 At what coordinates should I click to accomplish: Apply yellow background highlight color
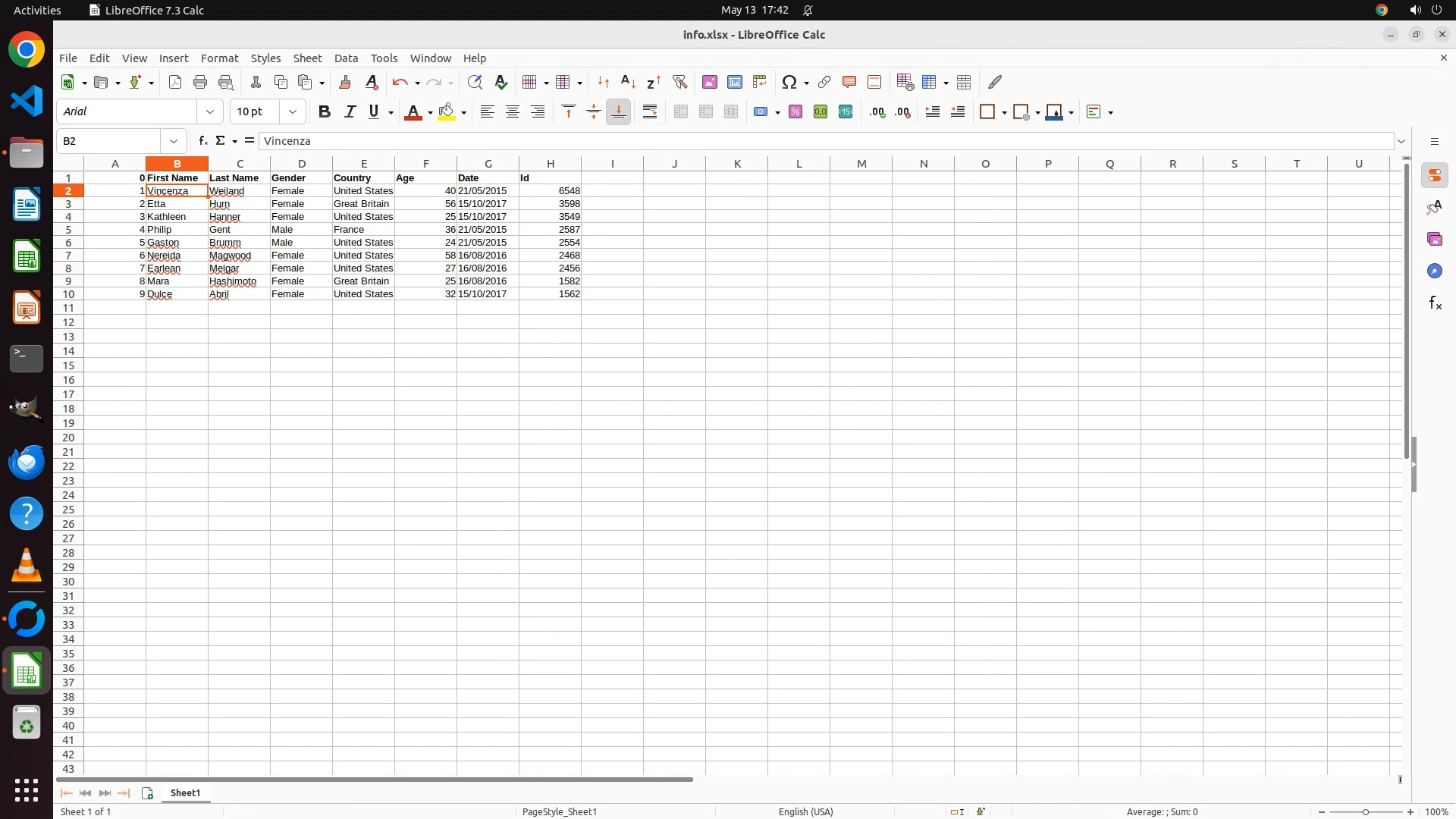[447, 112]
